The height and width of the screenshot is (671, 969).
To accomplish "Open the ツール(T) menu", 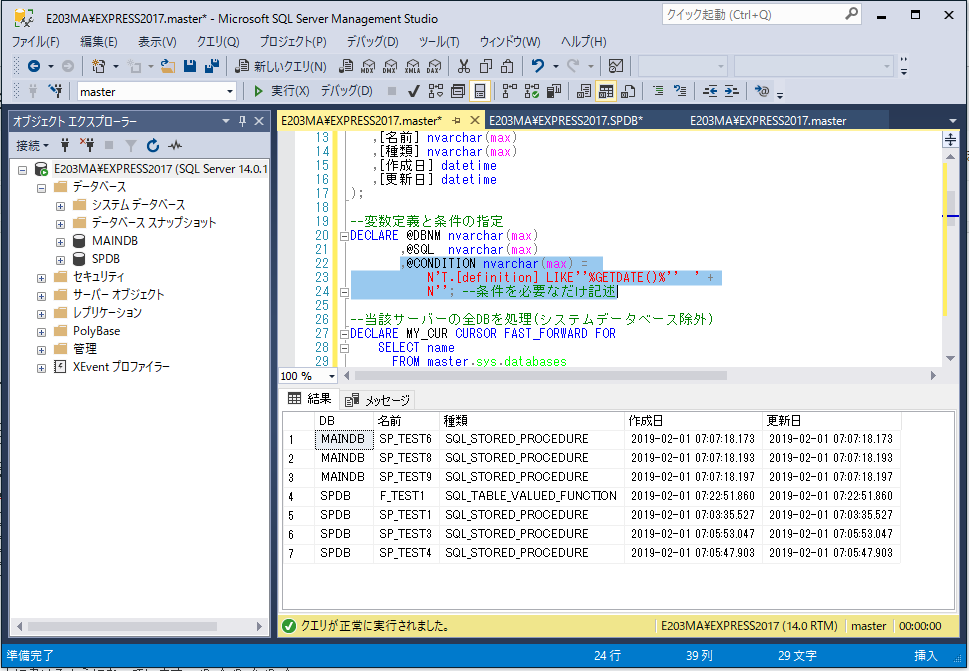I will 439,41.
